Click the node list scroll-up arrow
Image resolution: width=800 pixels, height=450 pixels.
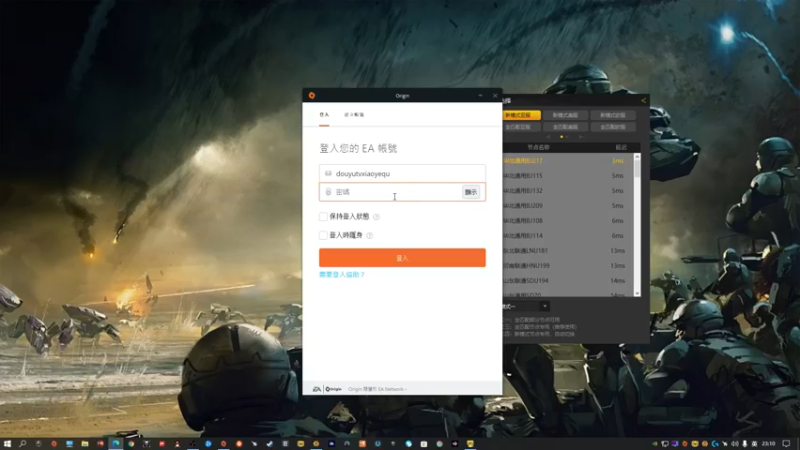click(x=637, y=156)
